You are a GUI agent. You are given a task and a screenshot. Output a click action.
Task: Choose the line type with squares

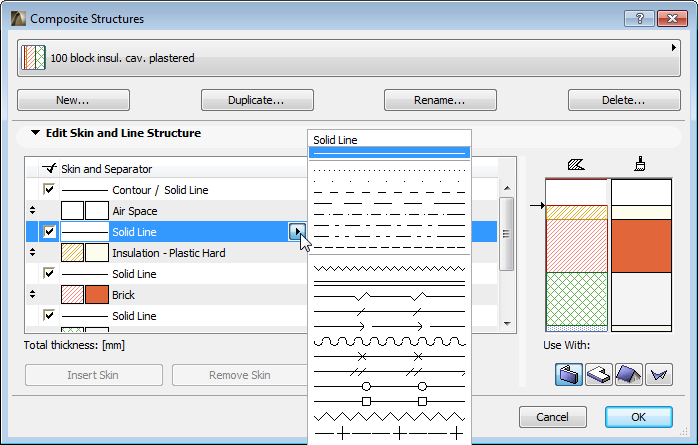pos(390,401)
